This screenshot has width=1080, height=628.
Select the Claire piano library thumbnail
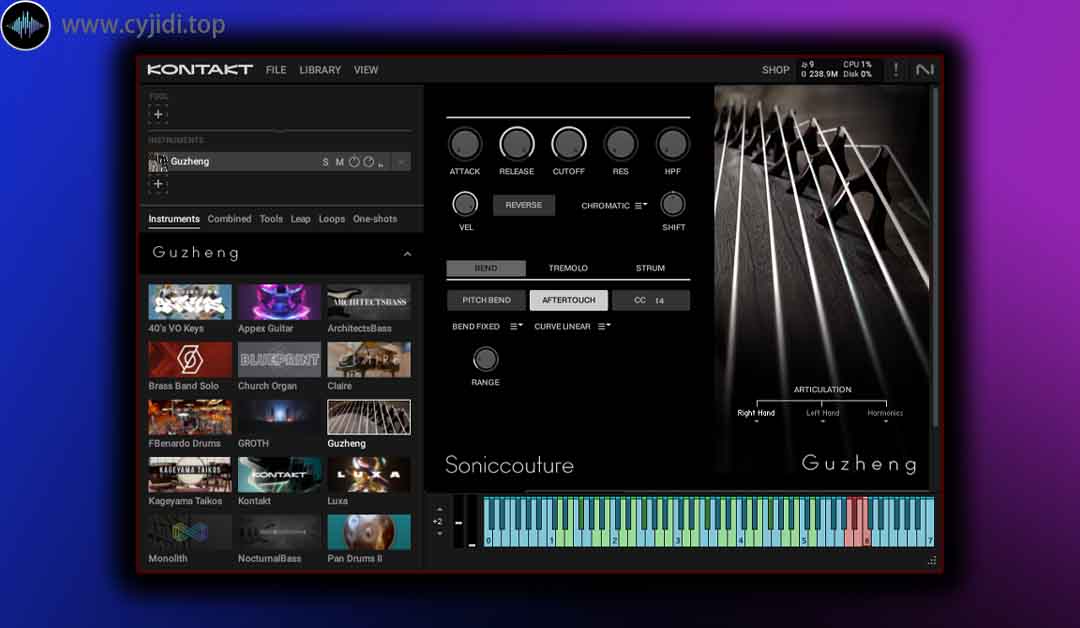coord(369,359)
